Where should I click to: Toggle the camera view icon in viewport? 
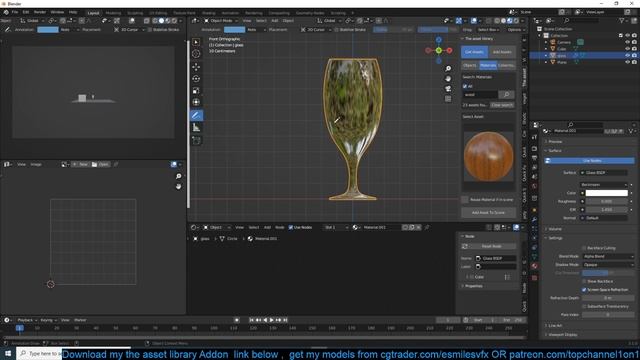(448, 89)
